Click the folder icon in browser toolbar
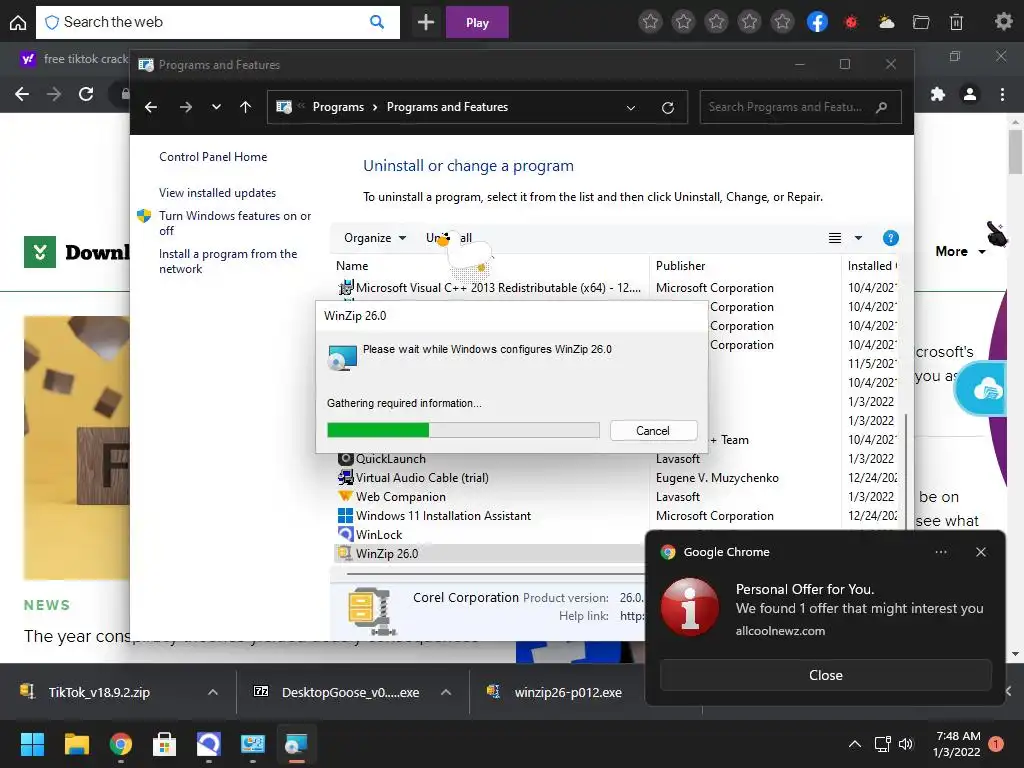Viewport: 1024px width, 768px height. click(921, 22)
